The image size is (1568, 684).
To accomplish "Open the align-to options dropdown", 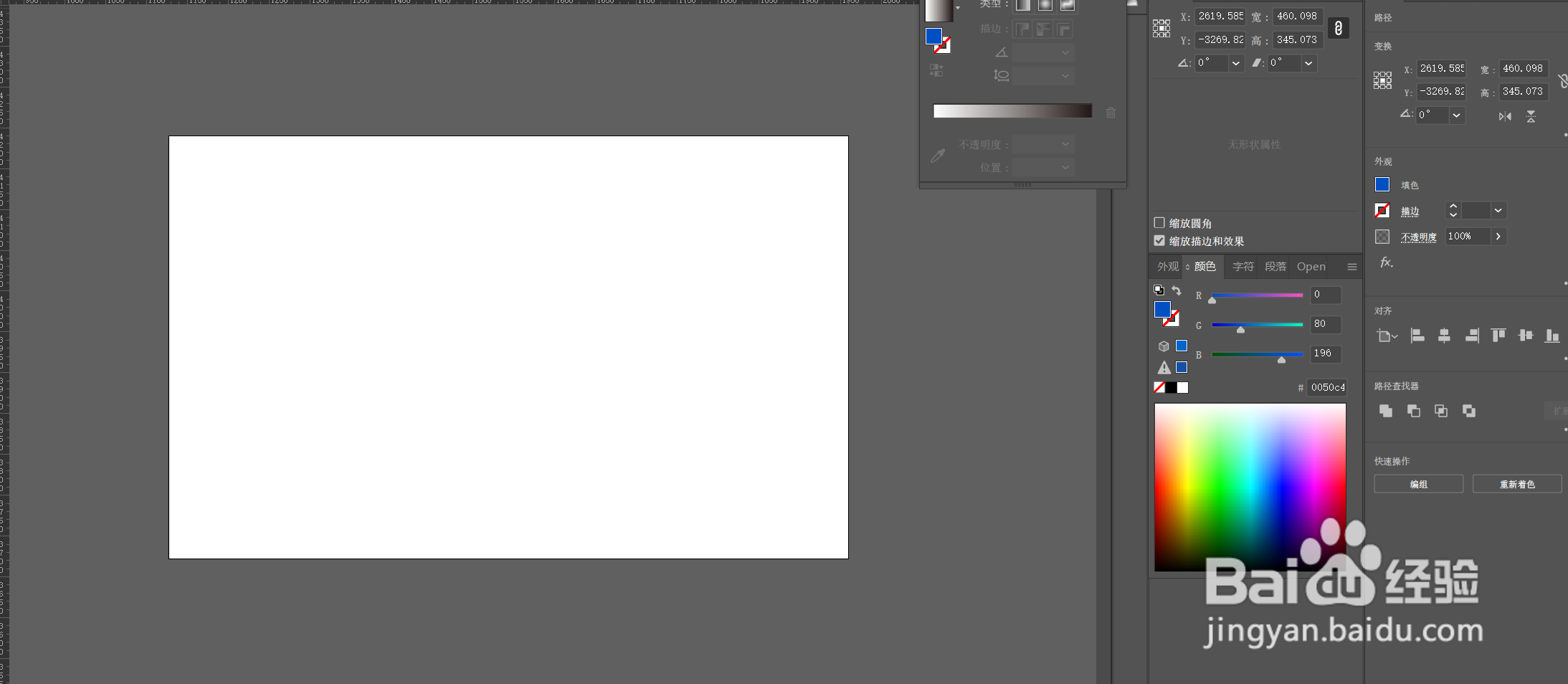I will (1387, 336).
